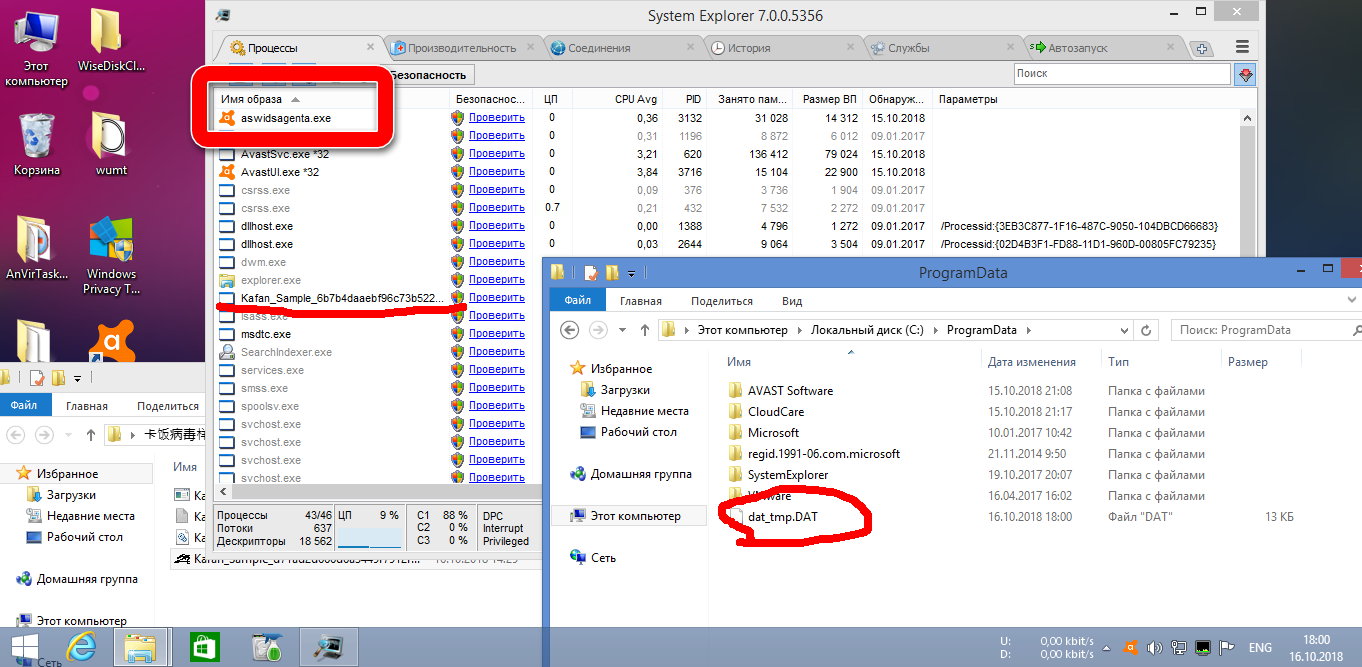This screenshot has height=667, width=1362.
Task: Open the Корзина desktop icon
Action: [37, 145]
